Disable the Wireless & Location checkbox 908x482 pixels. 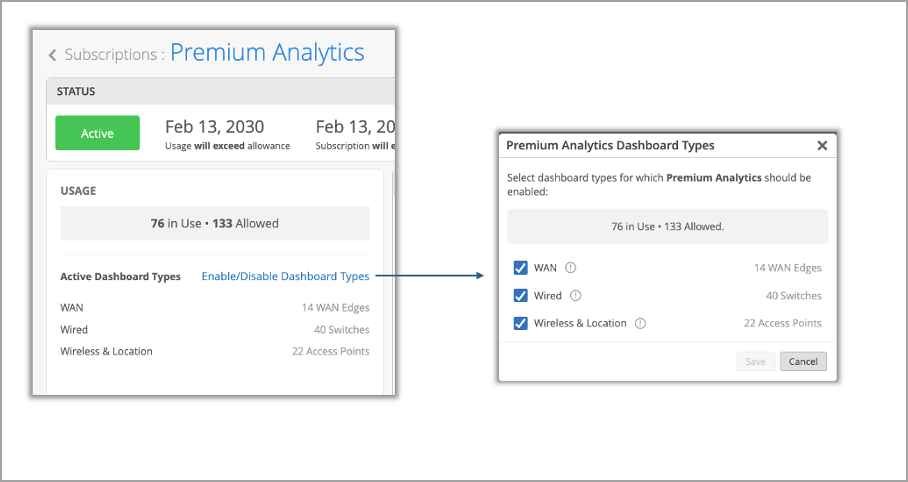pos(520,324)
